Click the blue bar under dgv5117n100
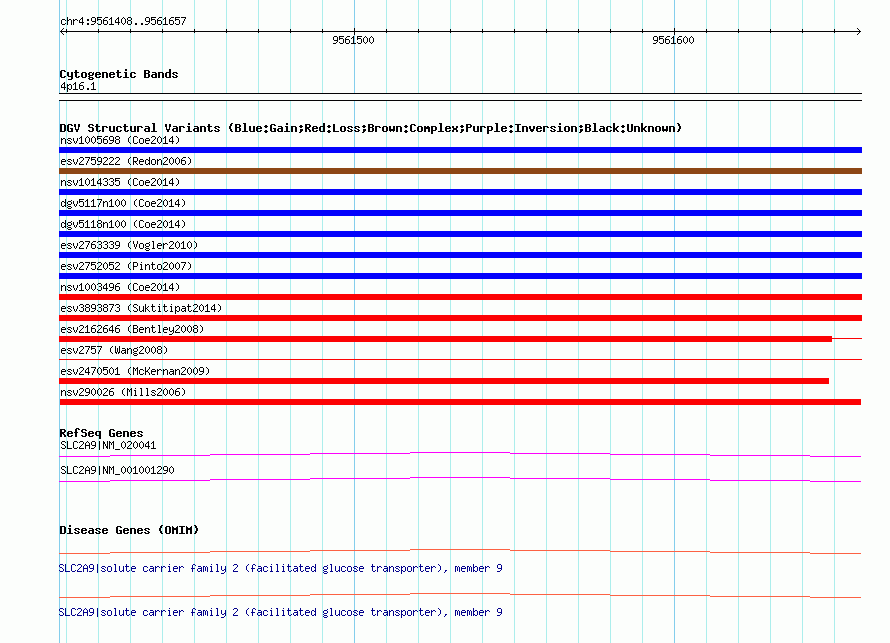 [460, 213]
